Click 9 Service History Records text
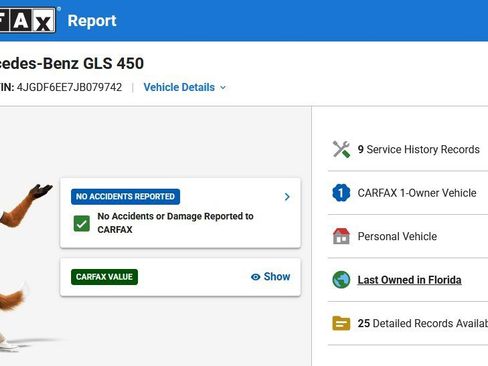This screenshot has width=488, height=366. tap(418, 149)
